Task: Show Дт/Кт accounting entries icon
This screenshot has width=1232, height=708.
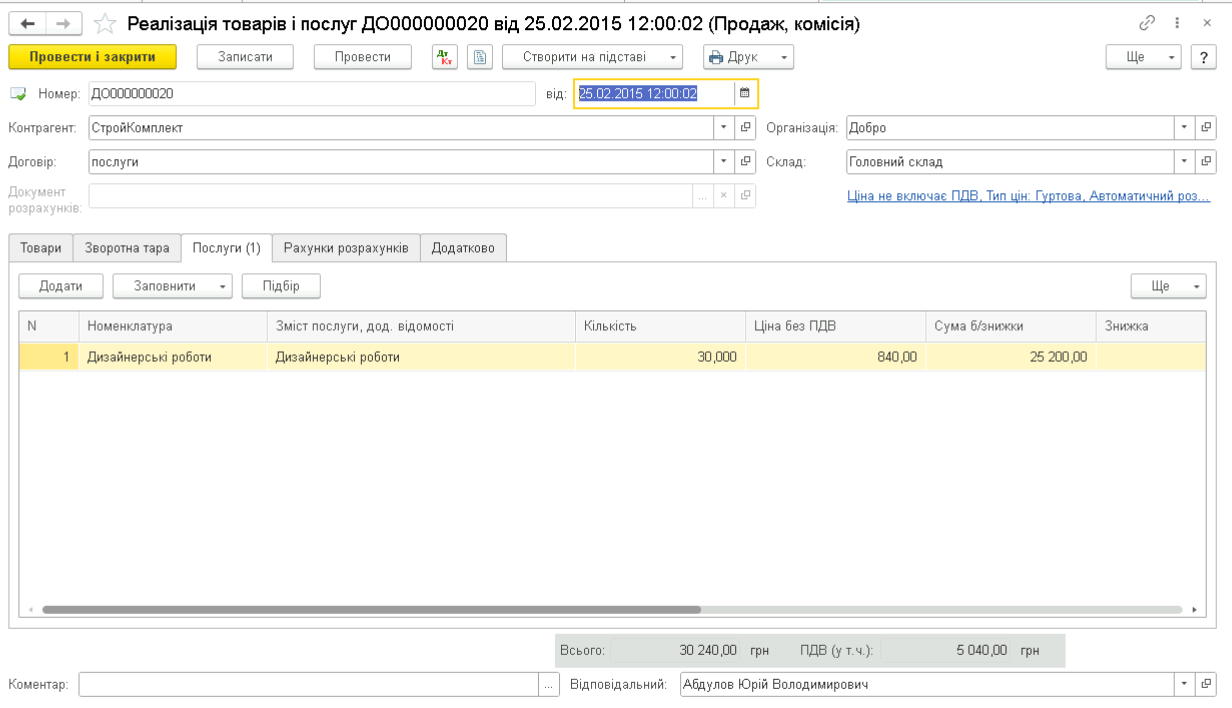Action: (x=445, y=57)
